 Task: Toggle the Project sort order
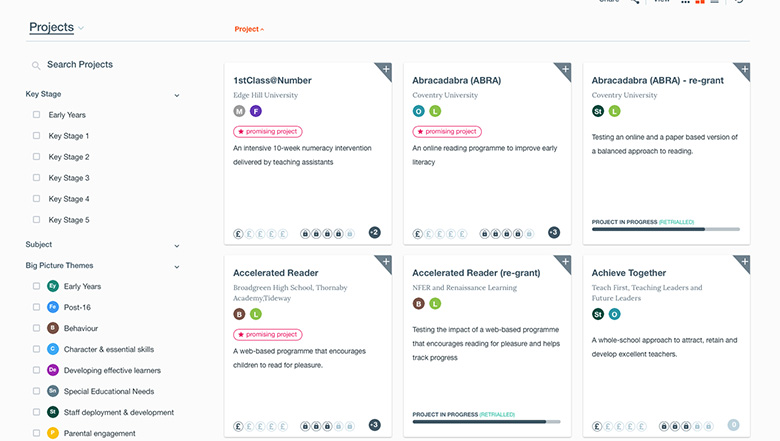pyautogui.click(x=249, y=29)
